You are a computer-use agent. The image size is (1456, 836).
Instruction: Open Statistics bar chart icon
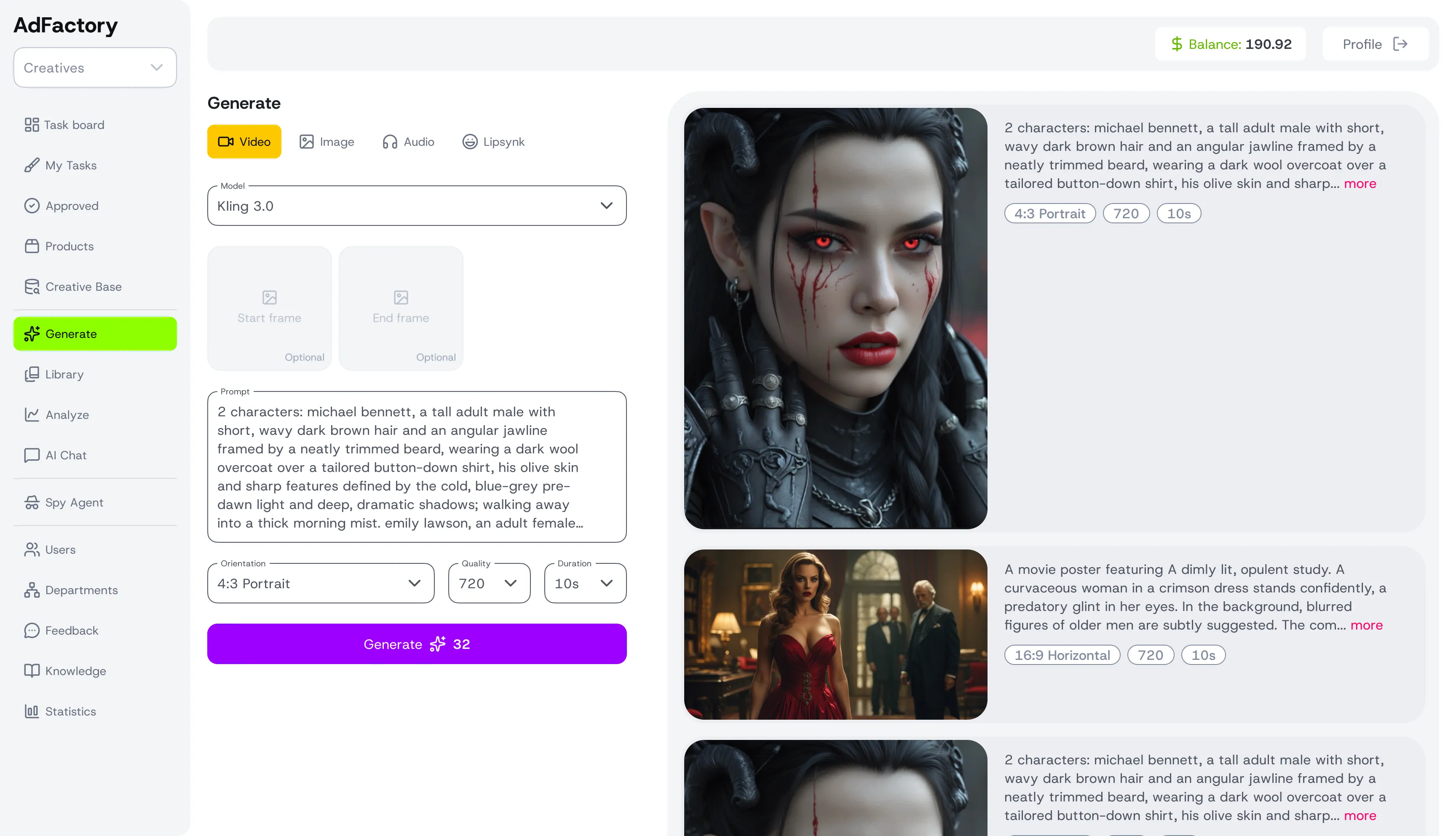tap(32, 711)
